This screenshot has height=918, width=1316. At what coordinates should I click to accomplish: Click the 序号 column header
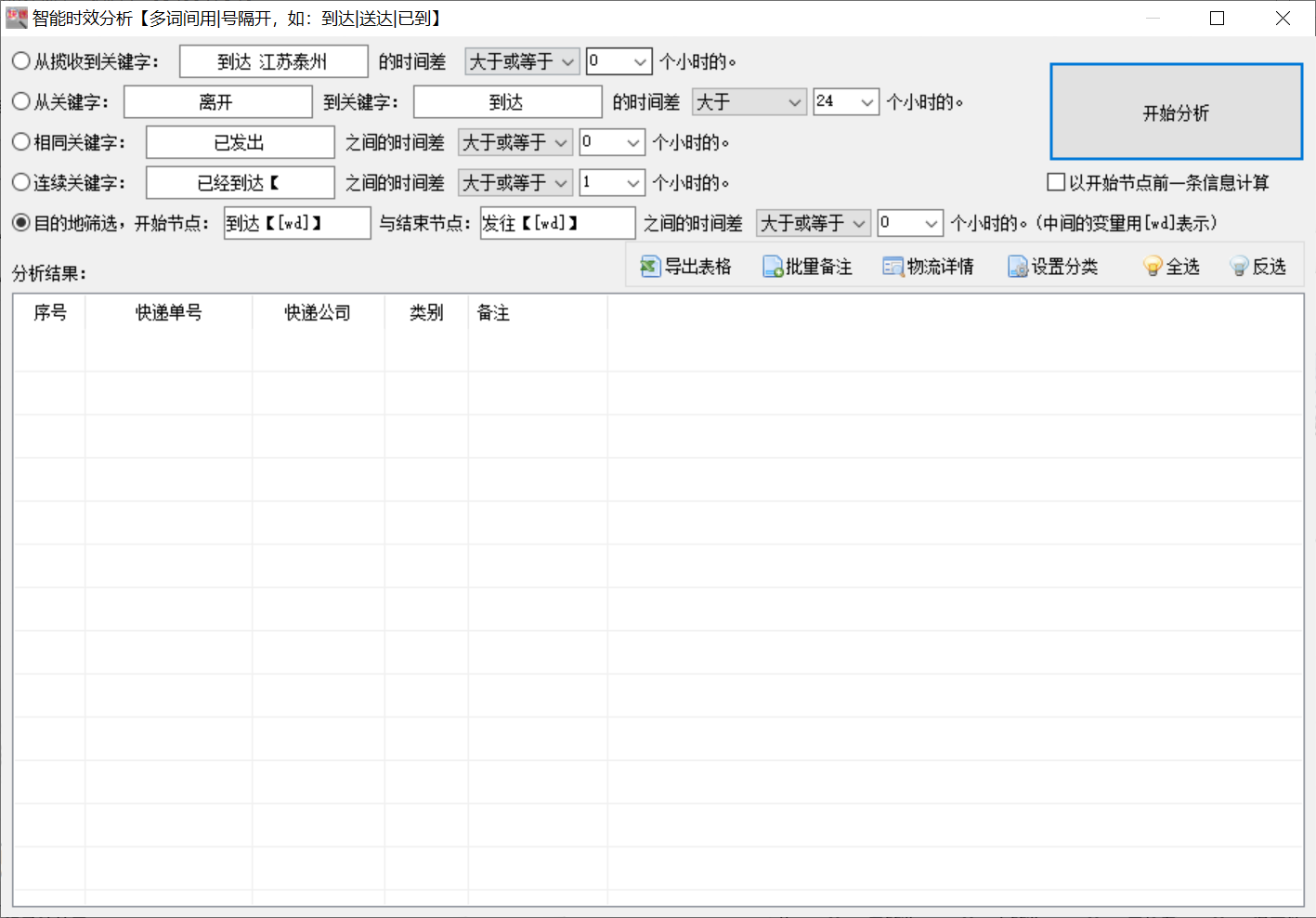point(49,313)
